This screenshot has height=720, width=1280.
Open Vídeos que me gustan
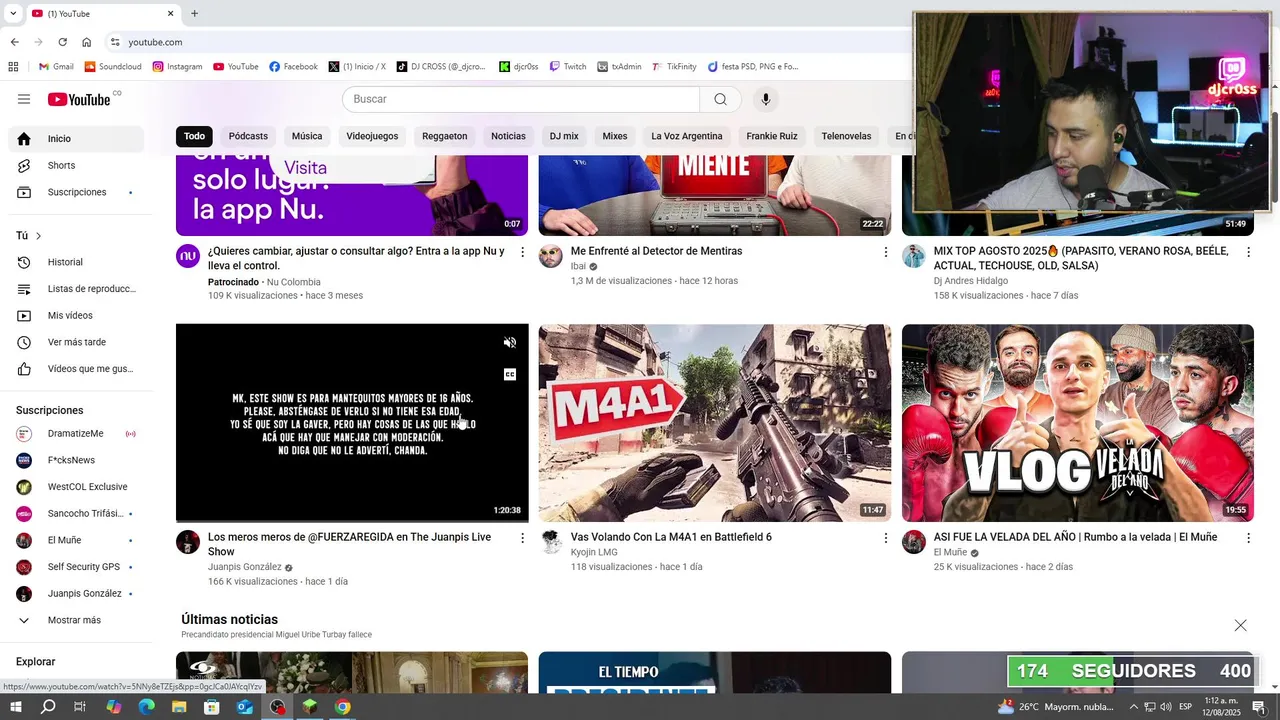76,369
